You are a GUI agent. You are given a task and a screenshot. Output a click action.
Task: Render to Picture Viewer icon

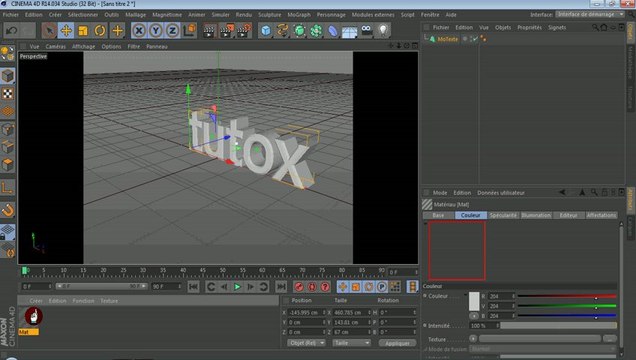pyautogui.click(x=226, y=31)
